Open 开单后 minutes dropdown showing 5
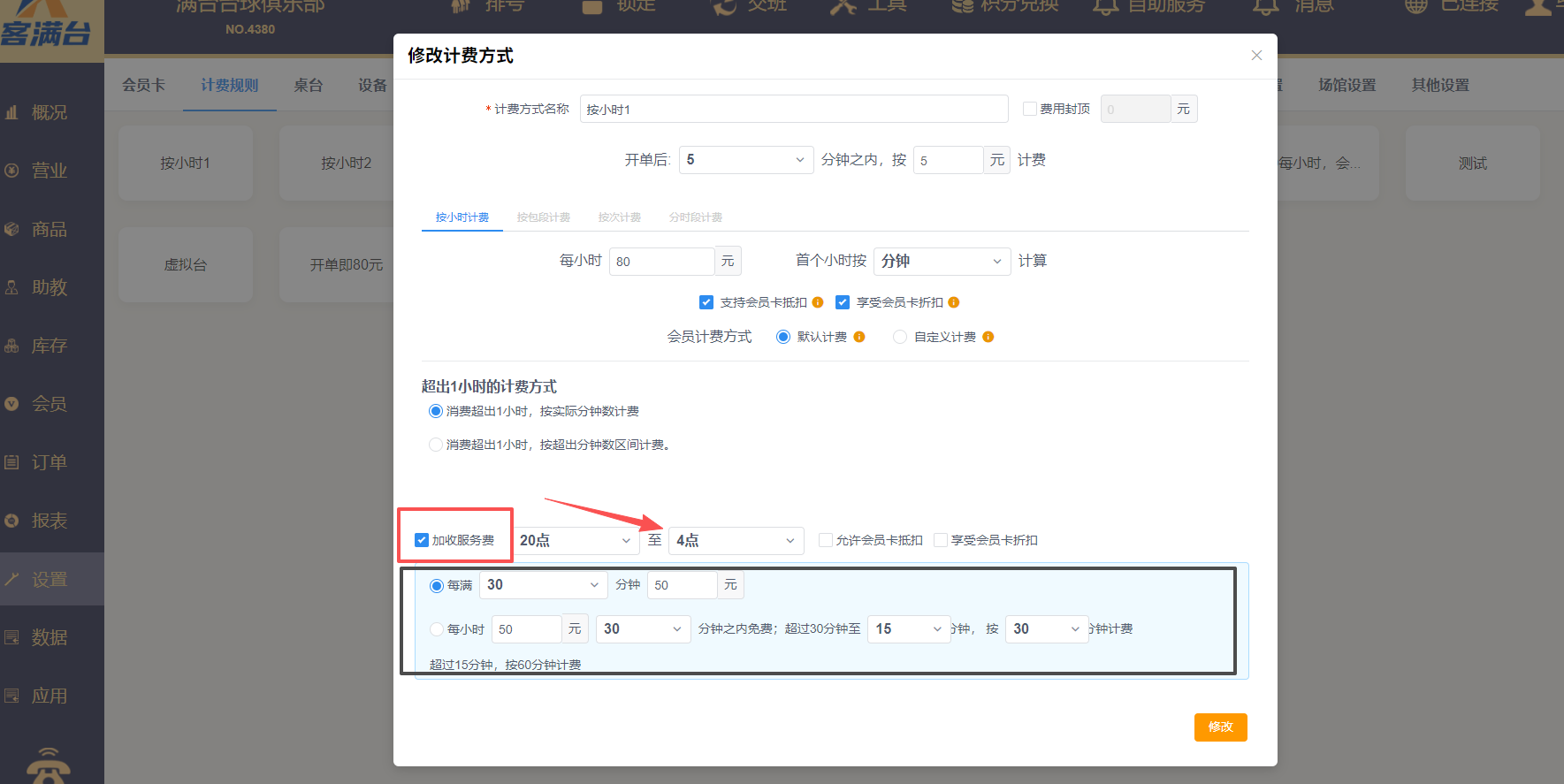Screen dimensions: 1564x784 tap(746, 160)
